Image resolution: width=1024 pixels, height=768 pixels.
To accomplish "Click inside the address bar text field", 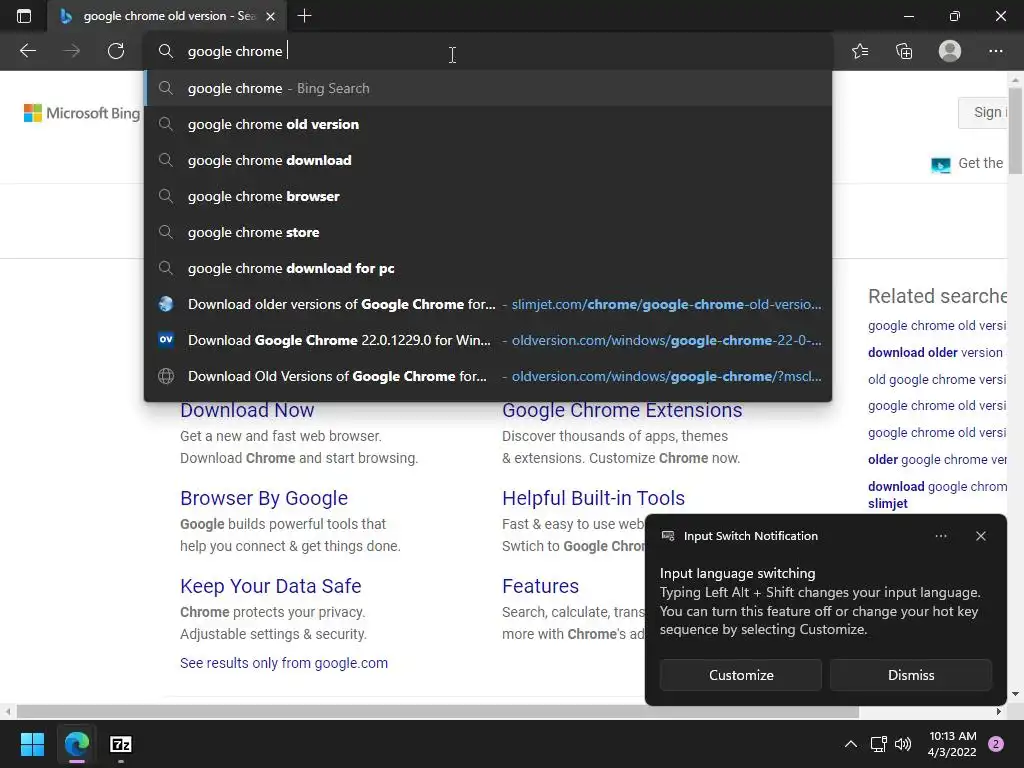I will (x=490, y=51).
